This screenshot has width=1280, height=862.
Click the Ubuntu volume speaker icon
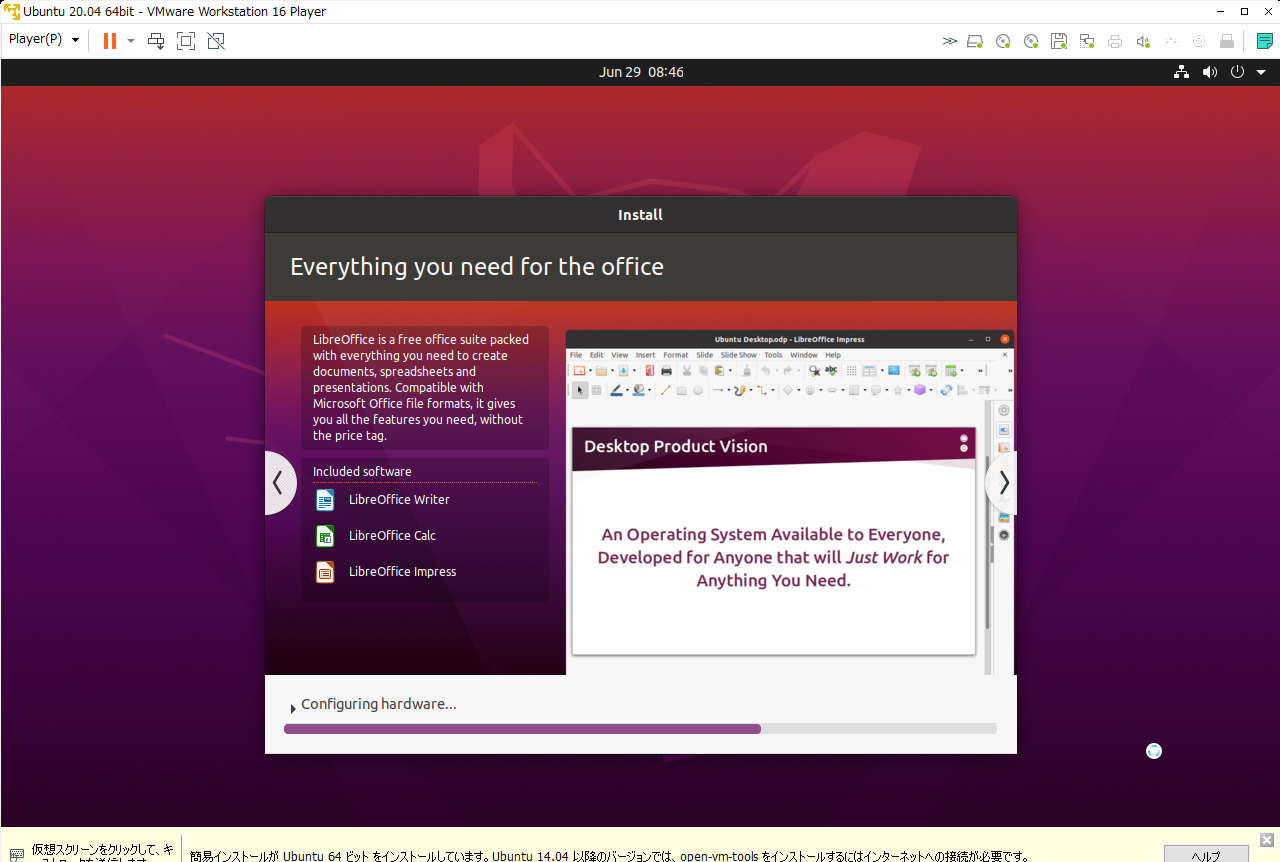click(x=1209, y=72)
